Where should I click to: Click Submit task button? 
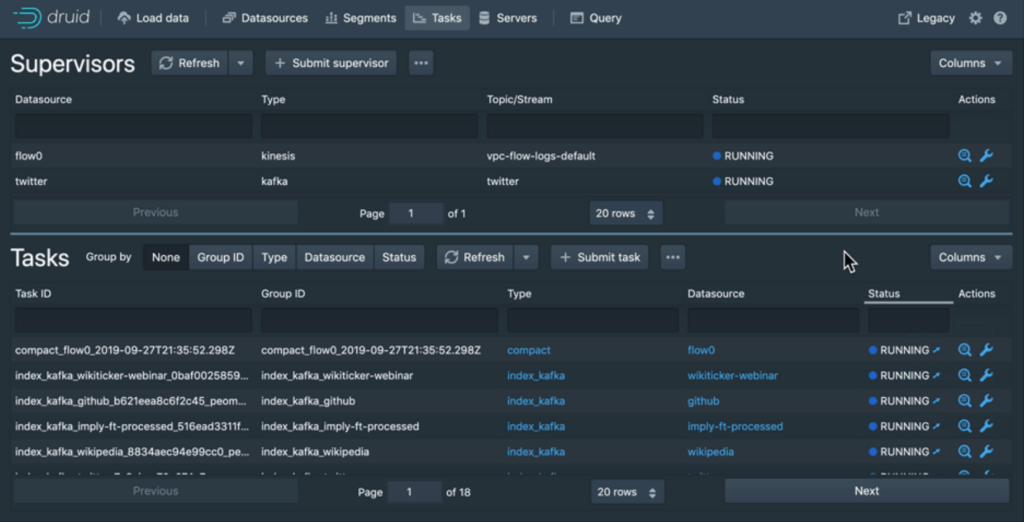click(600, 257)
